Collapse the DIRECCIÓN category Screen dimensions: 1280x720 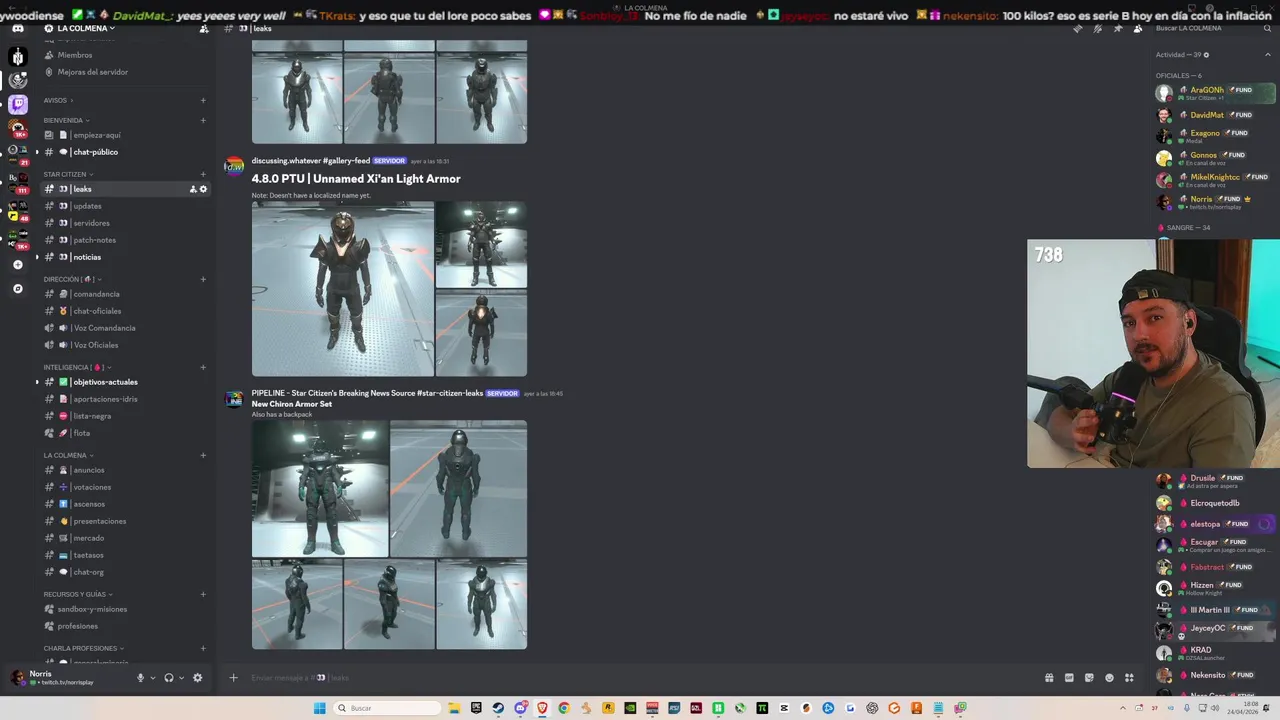click(x=72, y=279)
